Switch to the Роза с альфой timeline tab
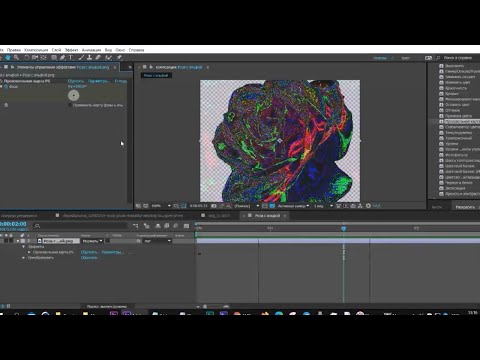This screenshot has height=360, width=480. (267, 216)
